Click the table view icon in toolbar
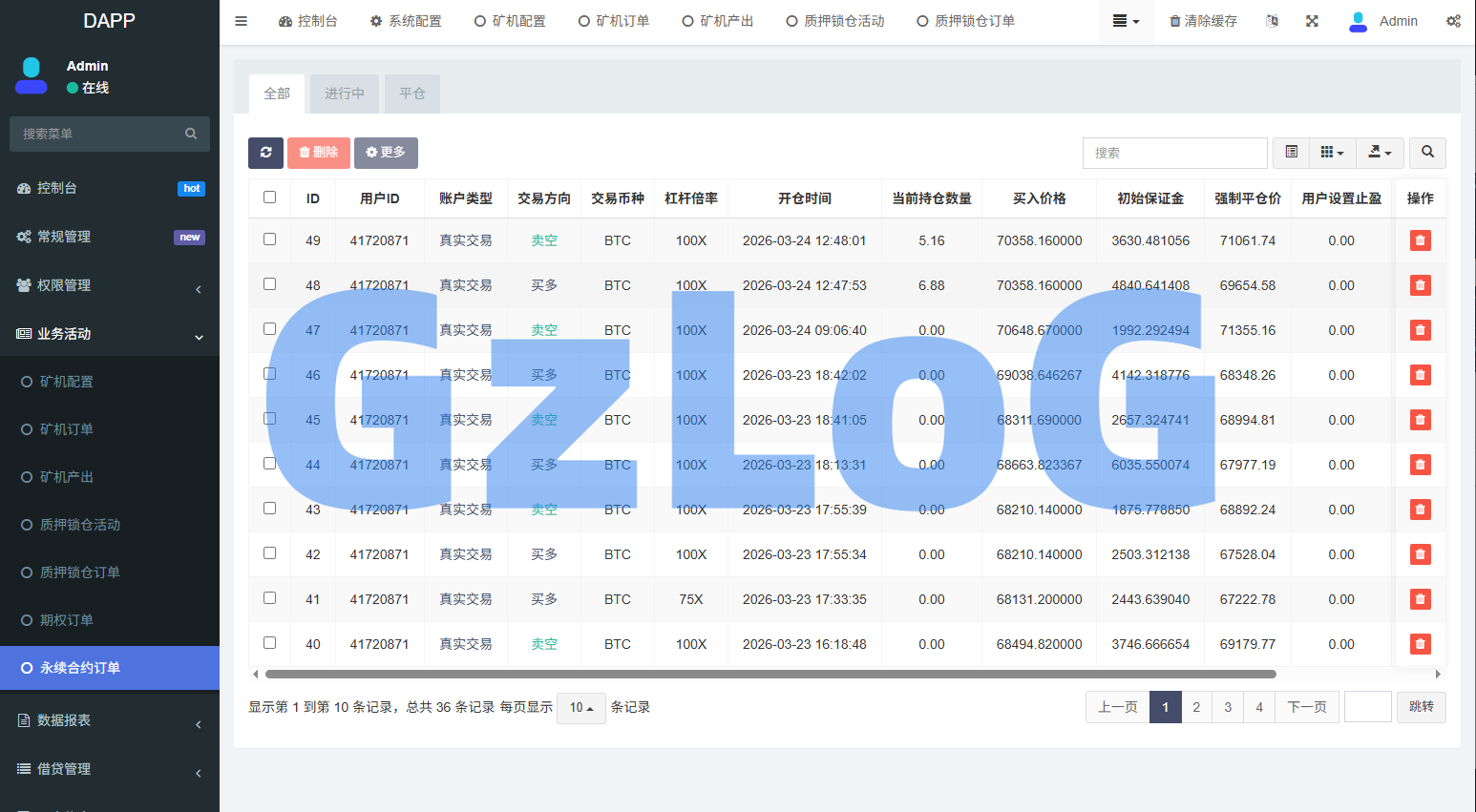The width and height of the screenshot is (1476, 812). (1291, 153)
